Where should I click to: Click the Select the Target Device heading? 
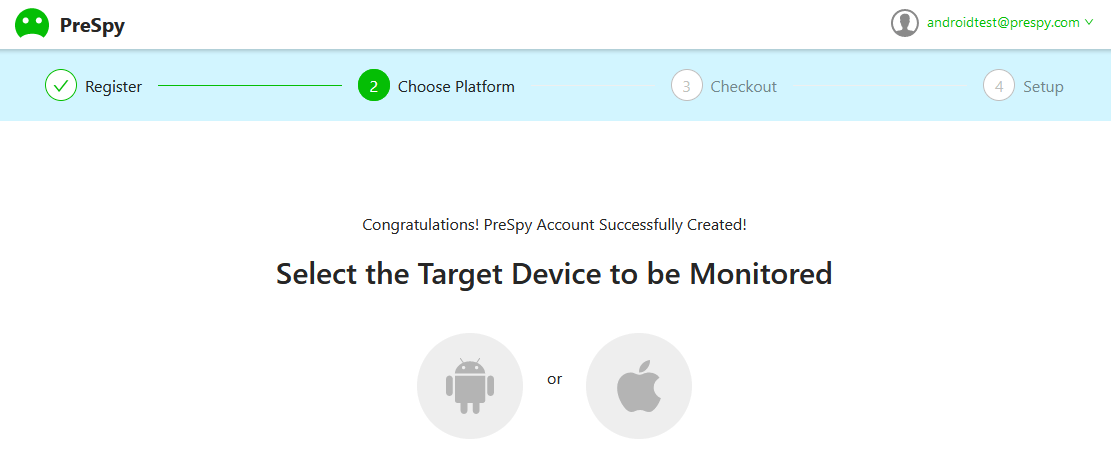pyautogui.click(x=554, y=274)
